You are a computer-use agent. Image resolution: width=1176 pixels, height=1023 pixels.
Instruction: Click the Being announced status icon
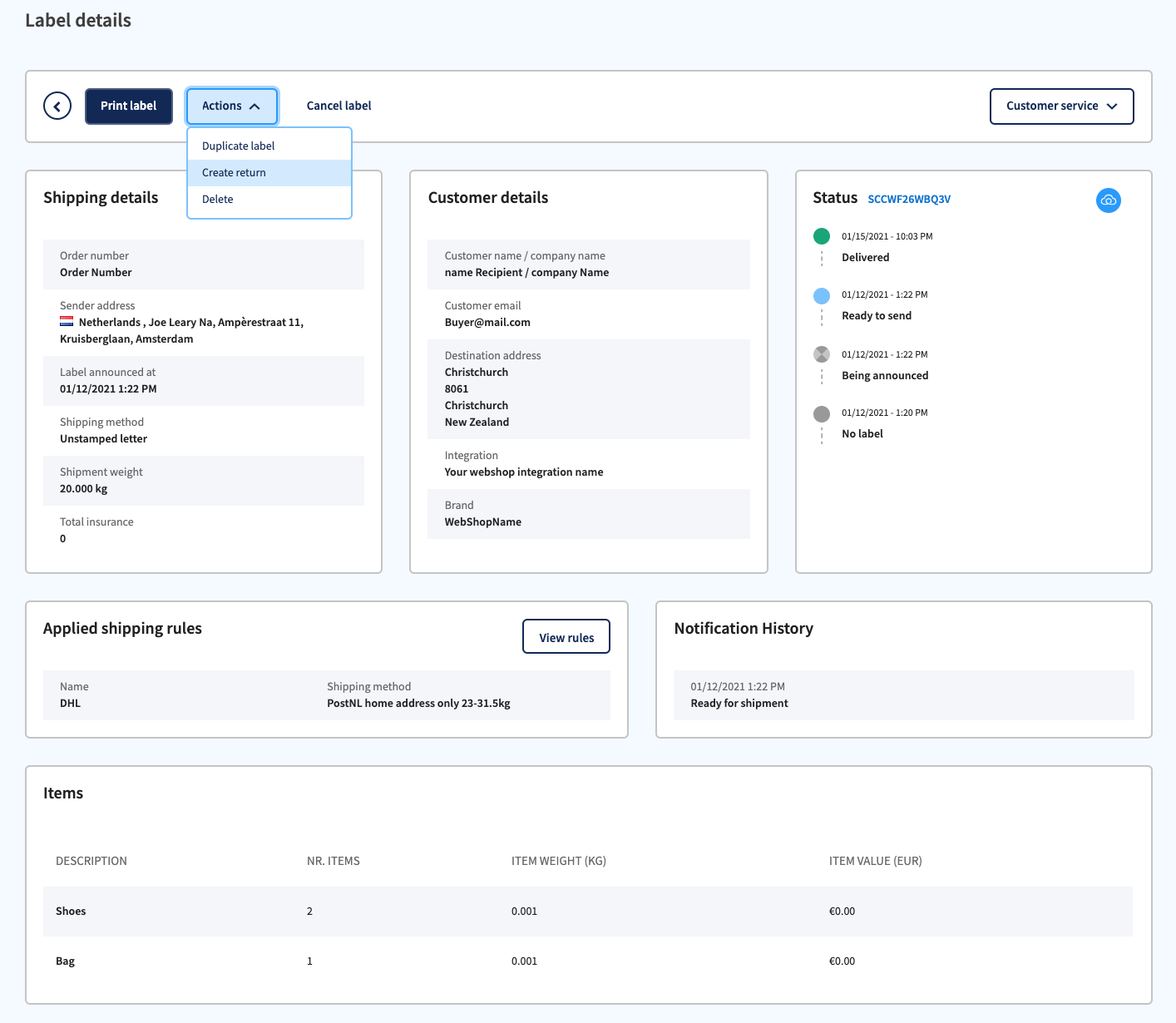[x=822, y=354]
